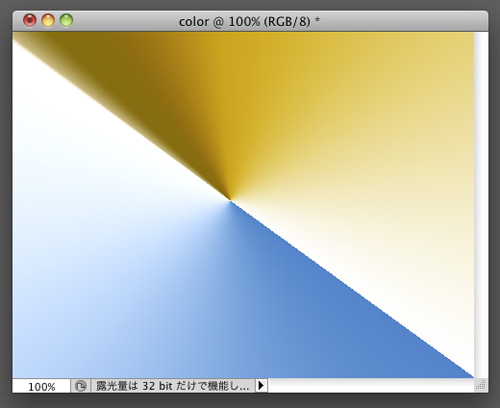The height and width of the screenshot is (408, 500).
Task: Click the empty title bar area beside asterisk
Action: 400,21
